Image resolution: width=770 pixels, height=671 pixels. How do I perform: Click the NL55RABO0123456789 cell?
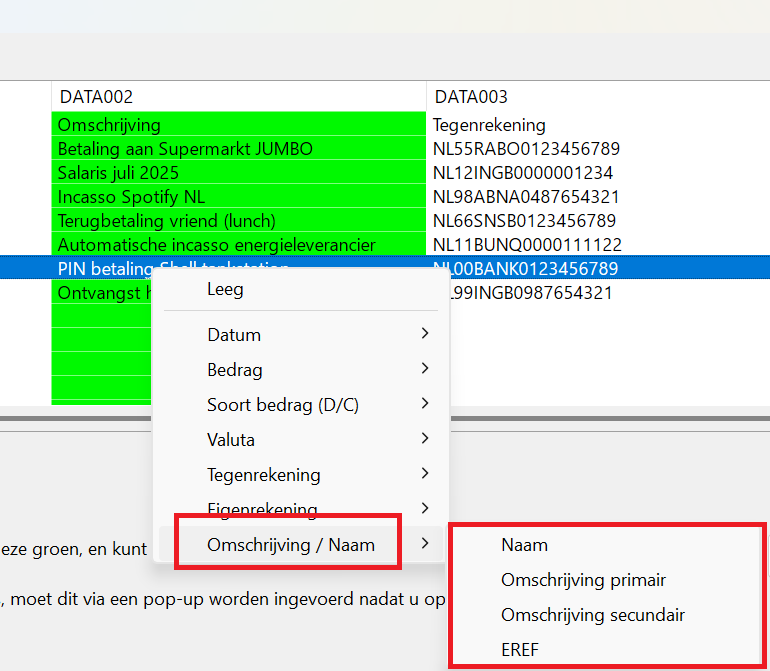pos(598,148)
